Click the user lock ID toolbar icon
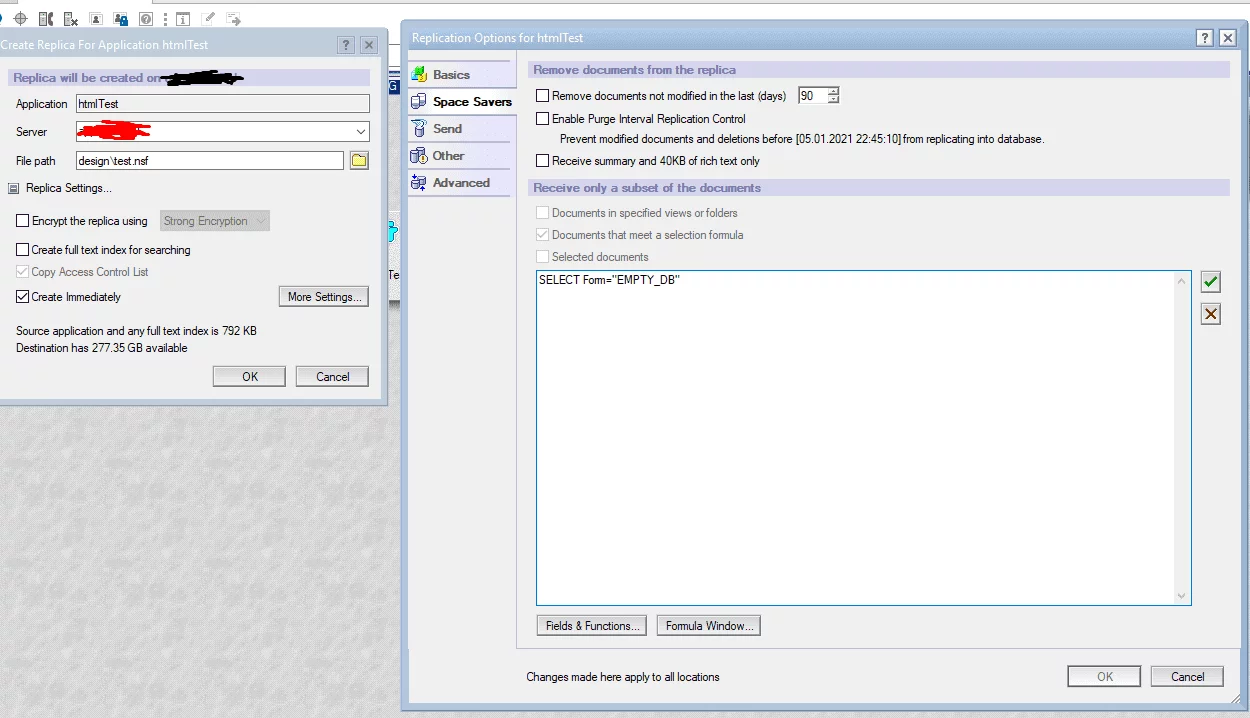This screenshot has width=1250, height=718. [121, 18]
